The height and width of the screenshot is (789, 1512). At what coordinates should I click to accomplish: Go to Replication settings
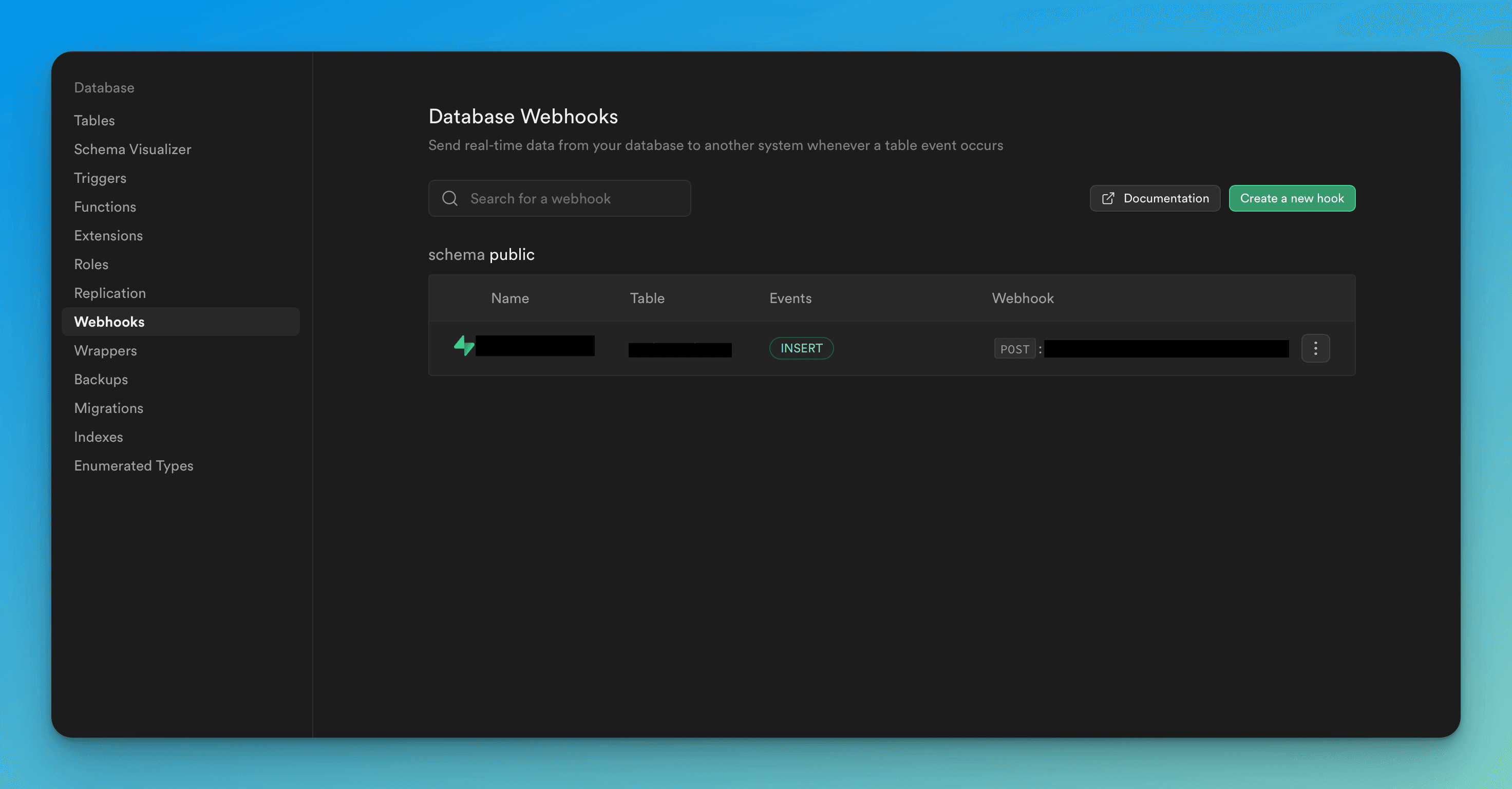pyautogui.click(x=110, y=293)
